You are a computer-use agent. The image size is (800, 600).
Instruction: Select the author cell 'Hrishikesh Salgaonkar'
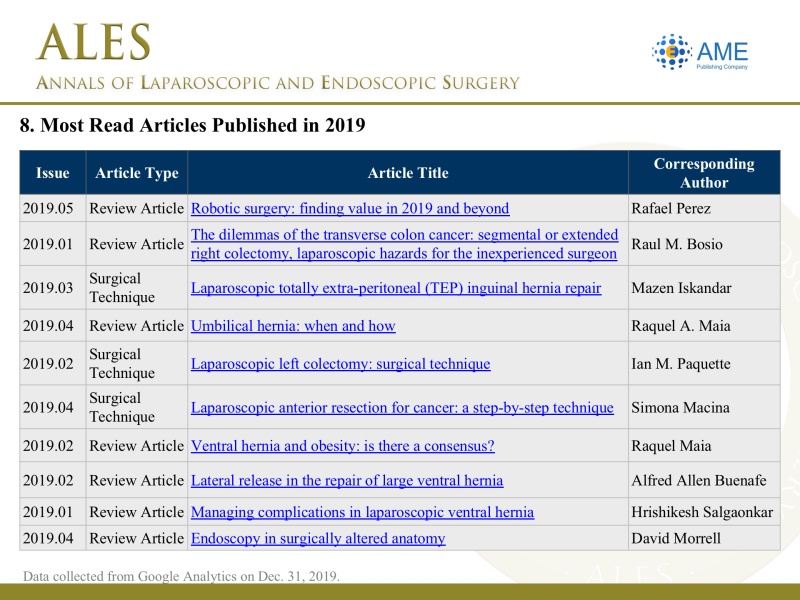tap(702, 513)
